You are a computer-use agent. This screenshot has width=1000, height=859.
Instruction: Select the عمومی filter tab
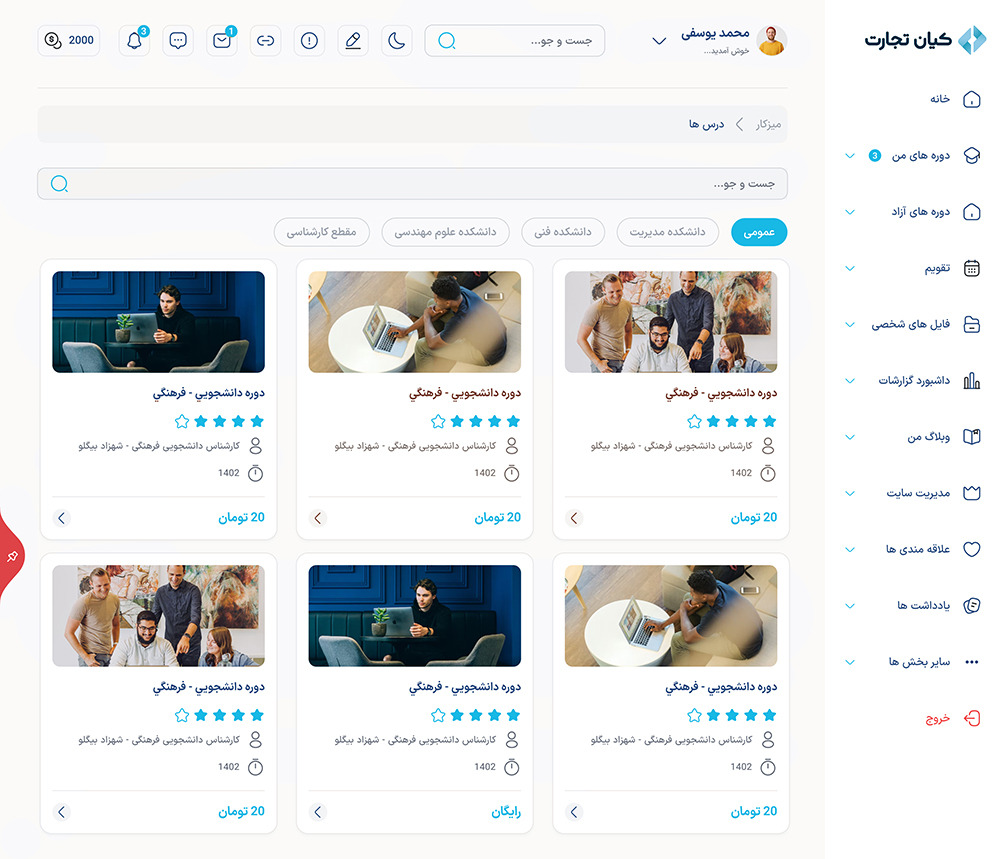(x=759, y=232)
